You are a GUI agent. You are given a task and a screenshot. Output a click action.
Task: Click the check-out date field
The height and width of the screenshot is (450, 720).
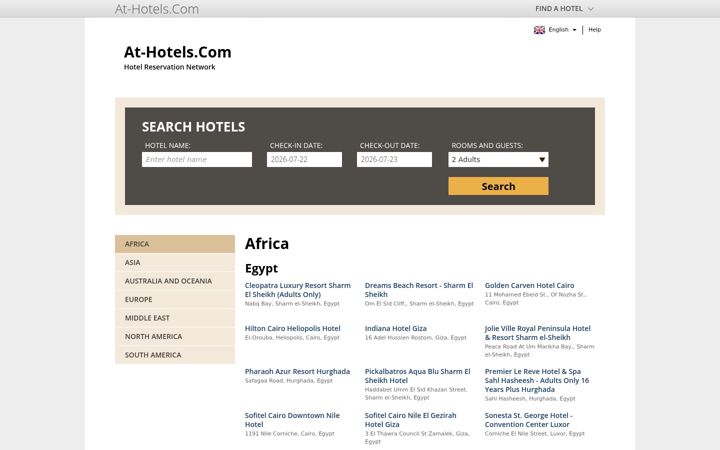coord(394,159)
